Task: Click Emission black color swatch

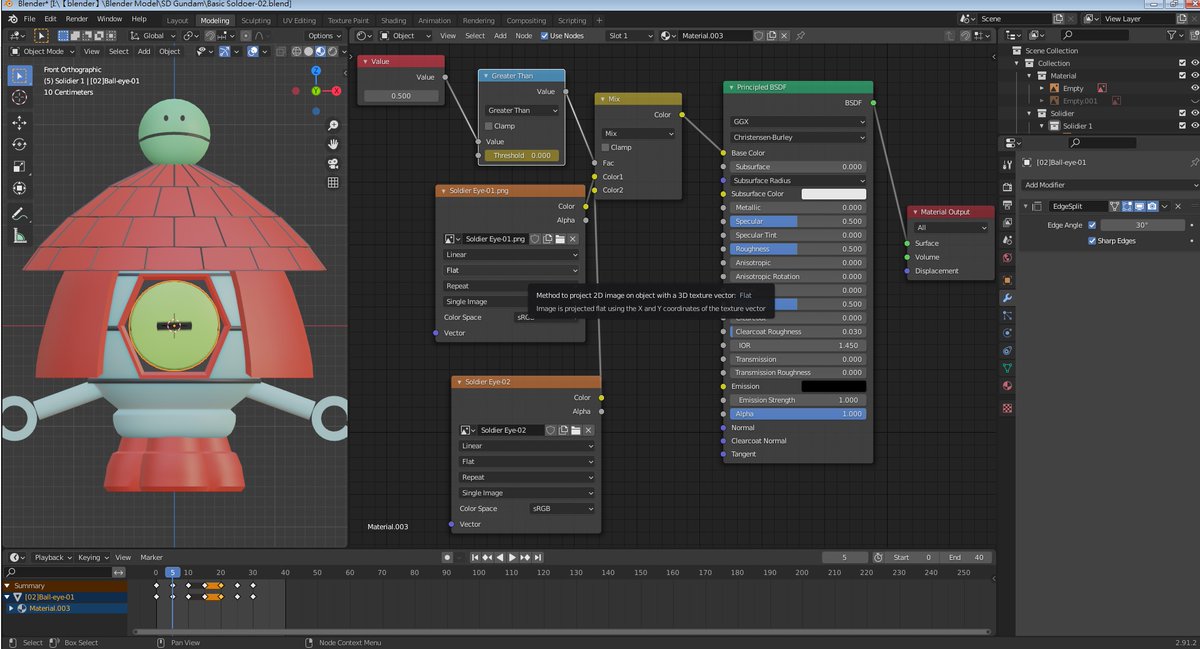Action: click(833, 386)
